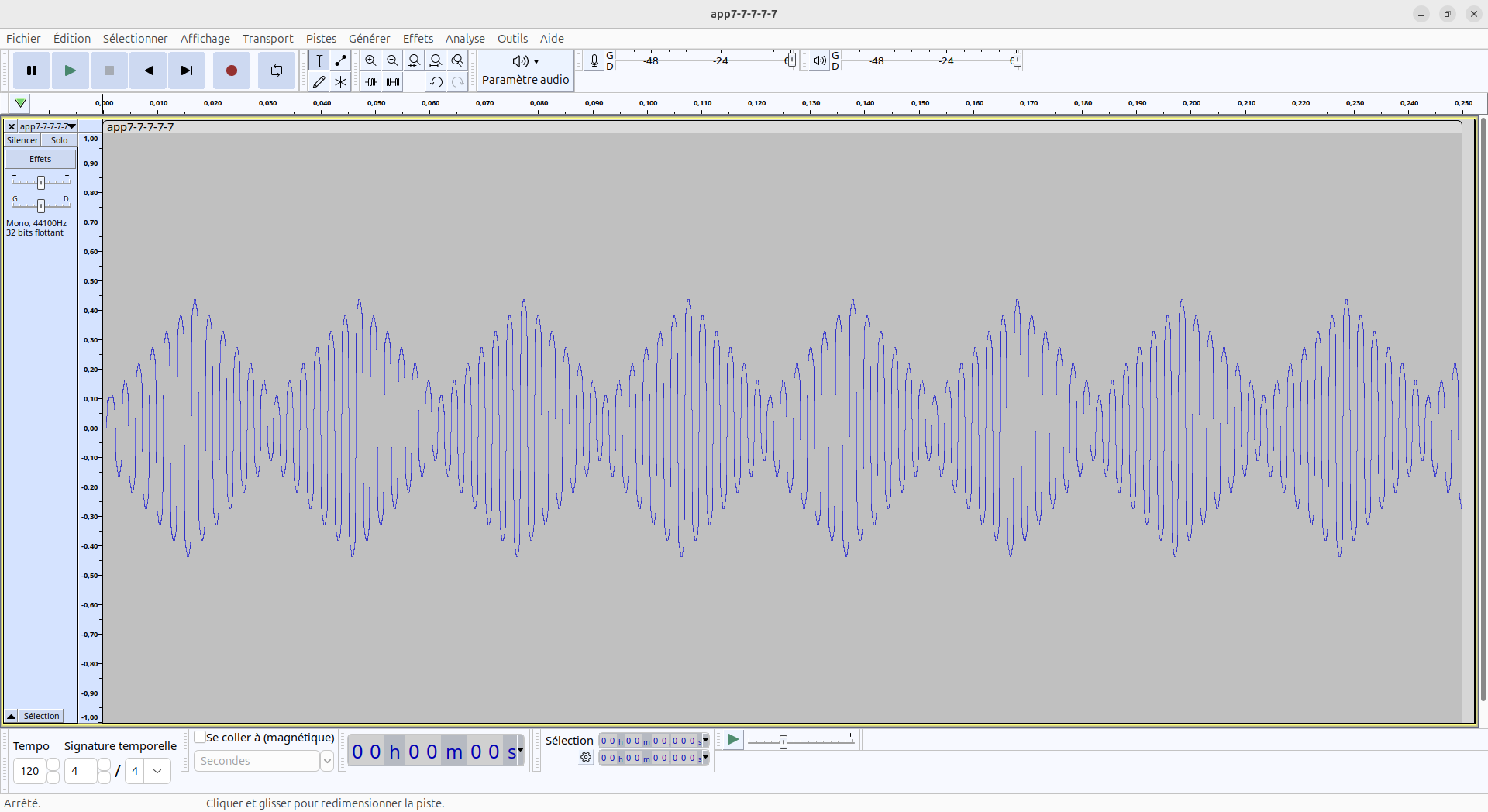The image size is (1488, 812).
Task: Click the Trim audio outside selection icon
Action: pyautogui.click(x=371, y=82)
